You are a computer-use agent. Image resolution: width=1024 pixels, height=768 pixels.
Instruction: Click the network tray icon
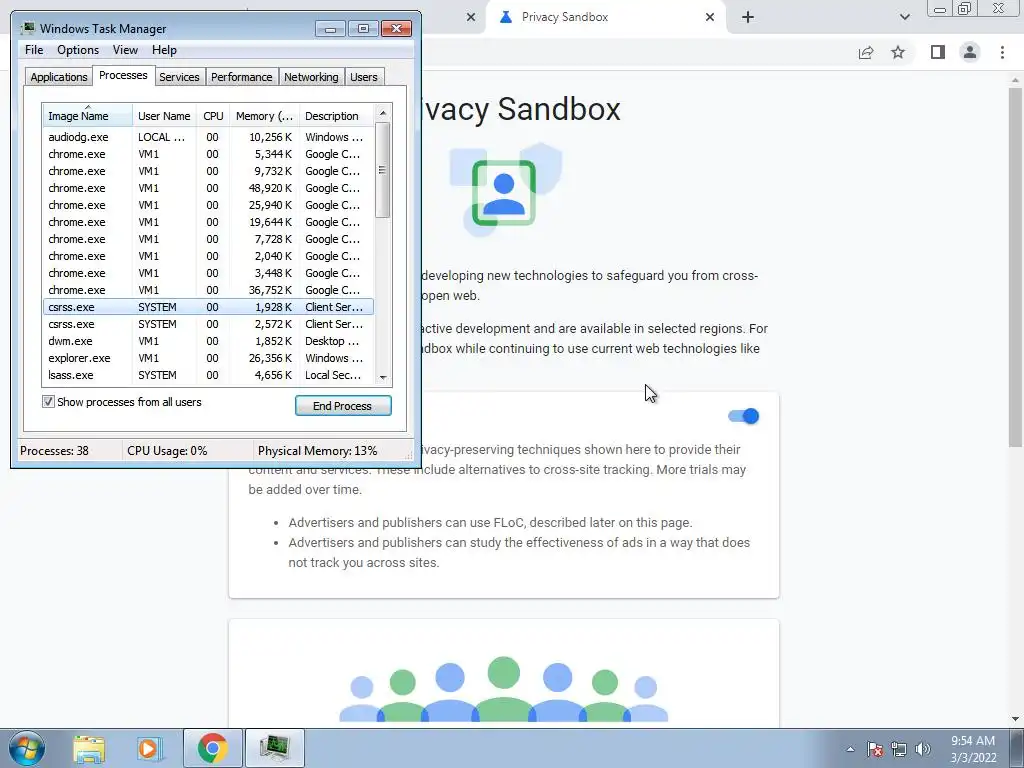[899, 749]
